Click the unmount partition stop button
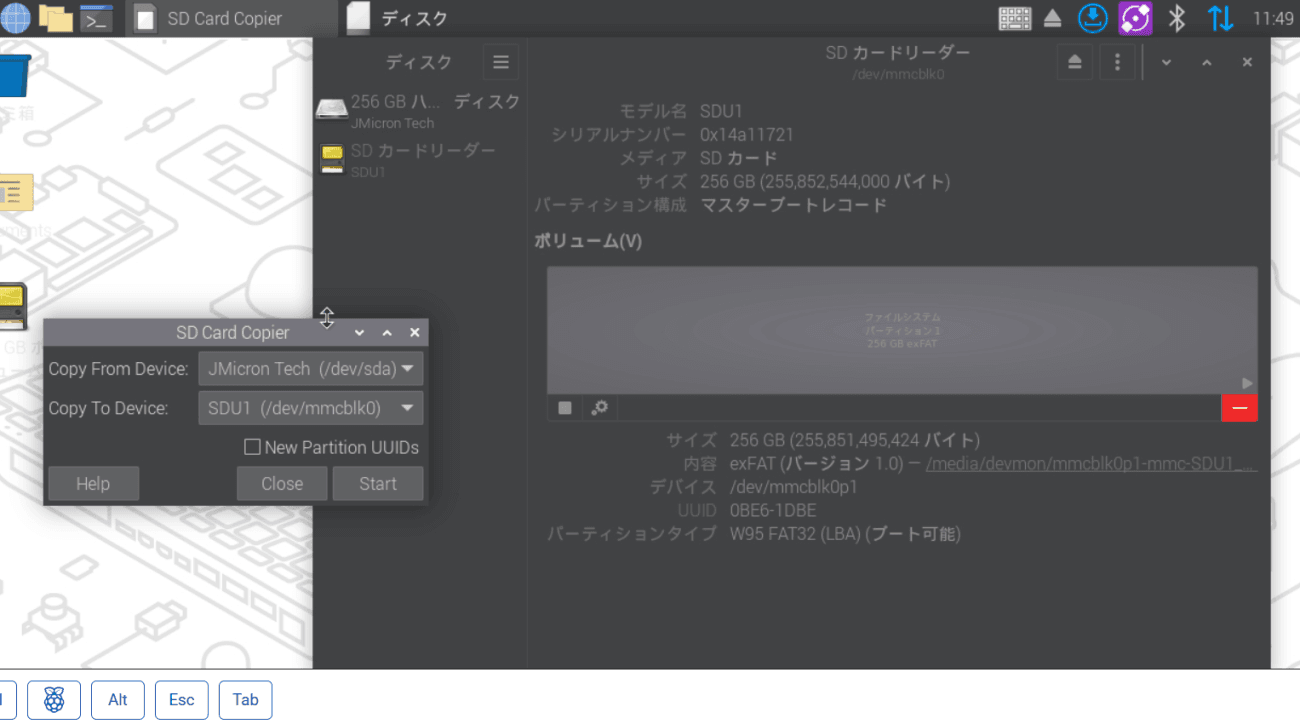Viewport: 1300px width, 724px height. [565, 408]
